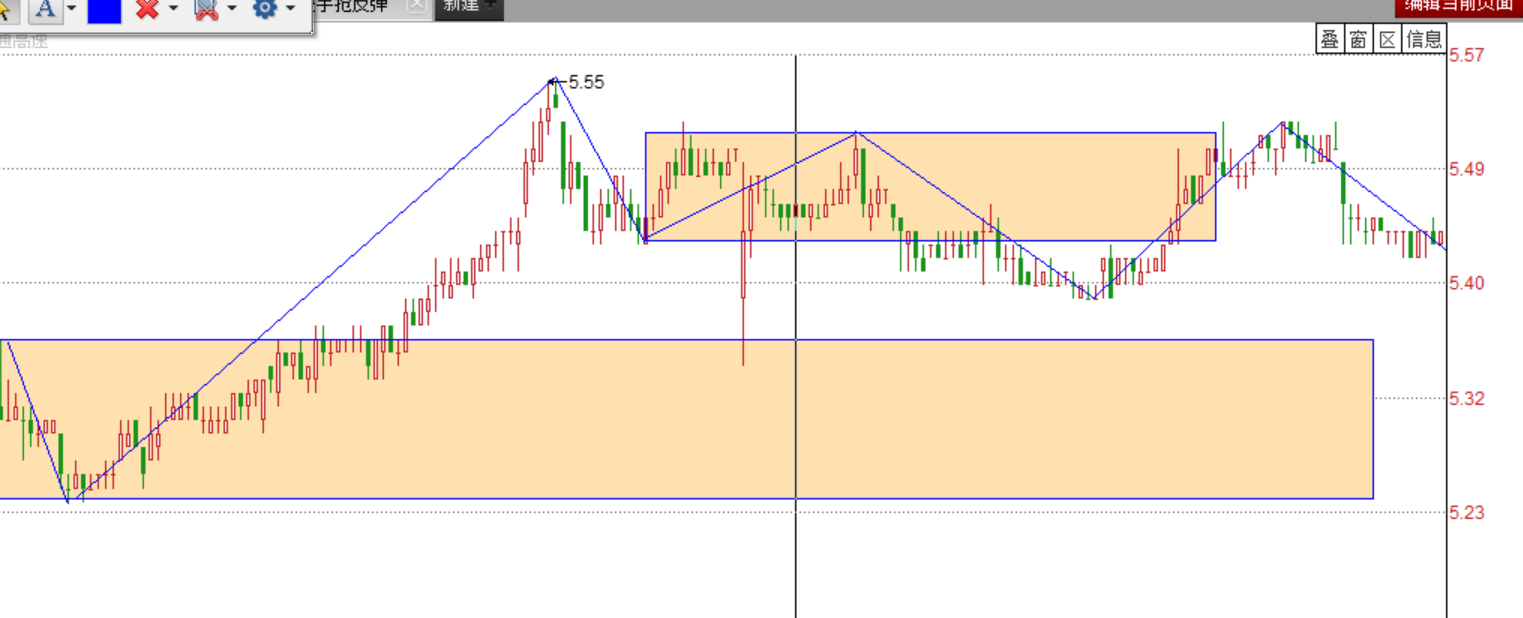Image resolution: width=1523 pixels, height=618 pixels.
Task: Click the scissors drawing-tool icon
Action: 206,9
